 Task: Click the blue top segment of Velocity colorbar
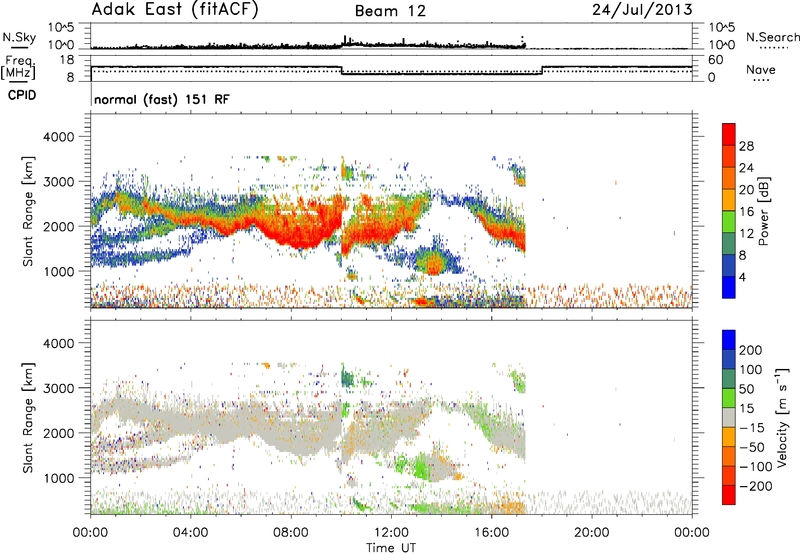point(729,340)
